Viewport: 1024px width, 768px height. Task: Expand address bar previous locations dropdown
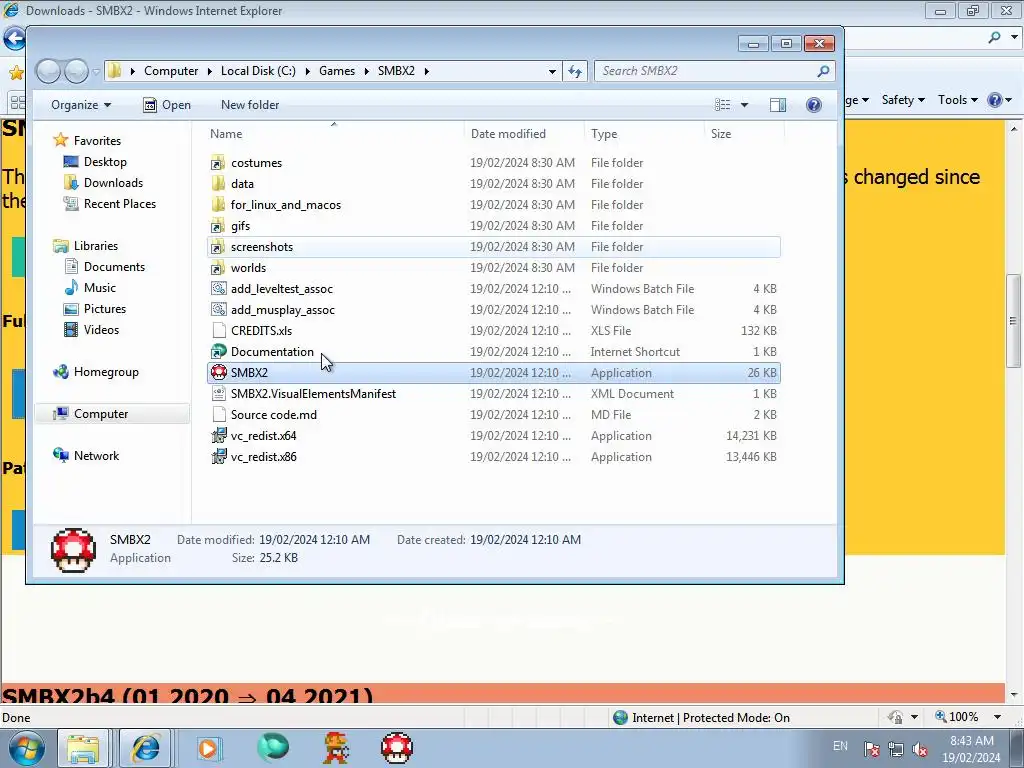[x=552, y=71]
